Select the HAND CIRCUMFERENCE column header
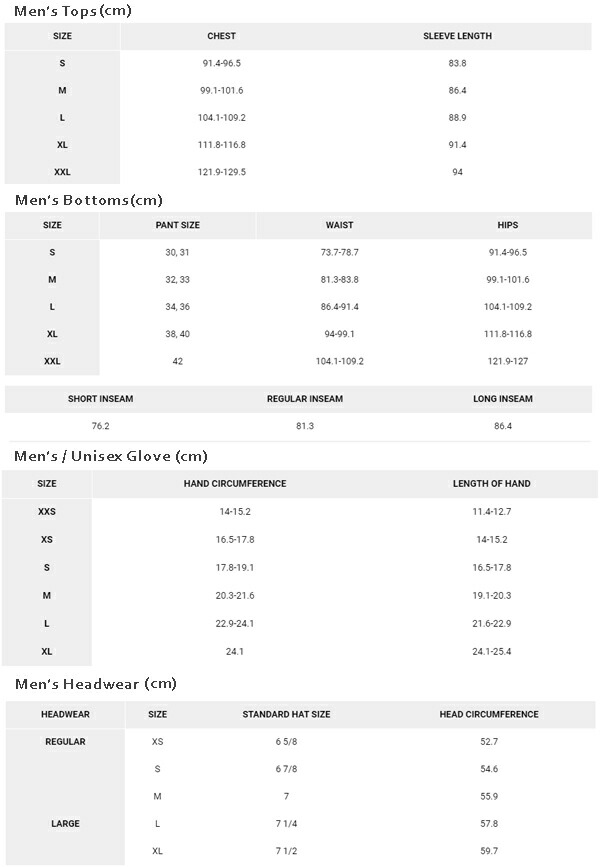Image resolution: width=600 pixels, height=867 pixels. (235, 484)
